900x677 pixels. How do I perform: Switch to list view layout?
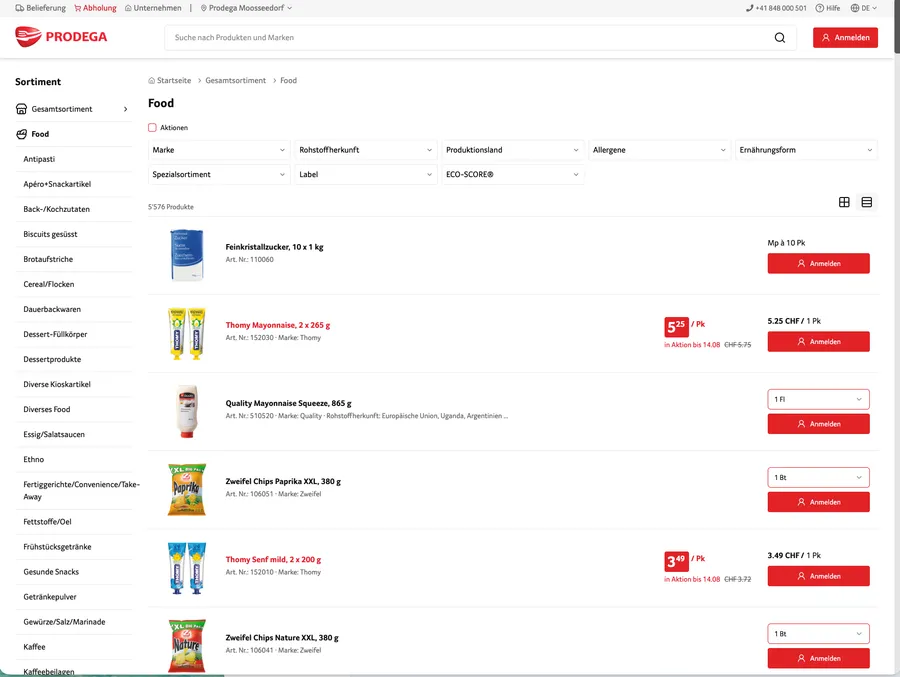pos(867,202)
